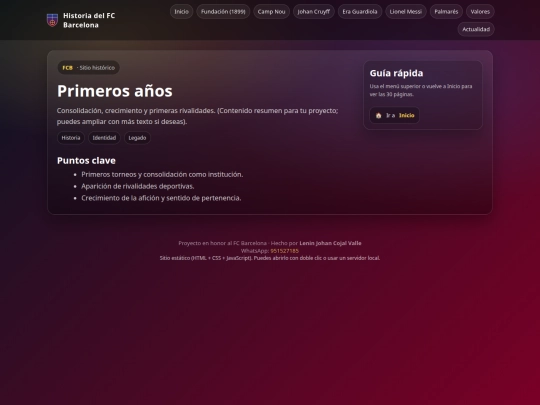Viewport: 540px width, 405px height.
Task: Go to the Valores section
Action: point(480,12)
